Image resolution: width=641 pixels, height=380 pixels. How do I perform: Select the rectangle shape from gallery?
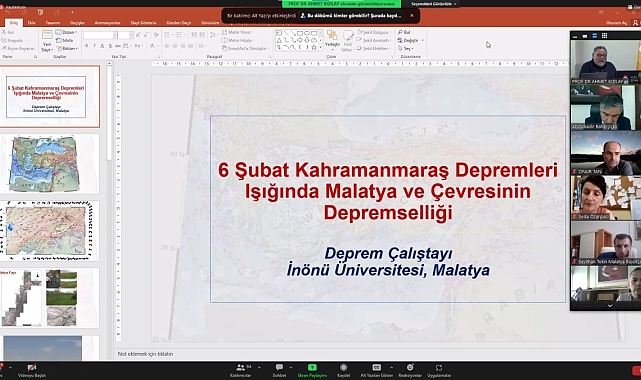click(x=300, y=33)
